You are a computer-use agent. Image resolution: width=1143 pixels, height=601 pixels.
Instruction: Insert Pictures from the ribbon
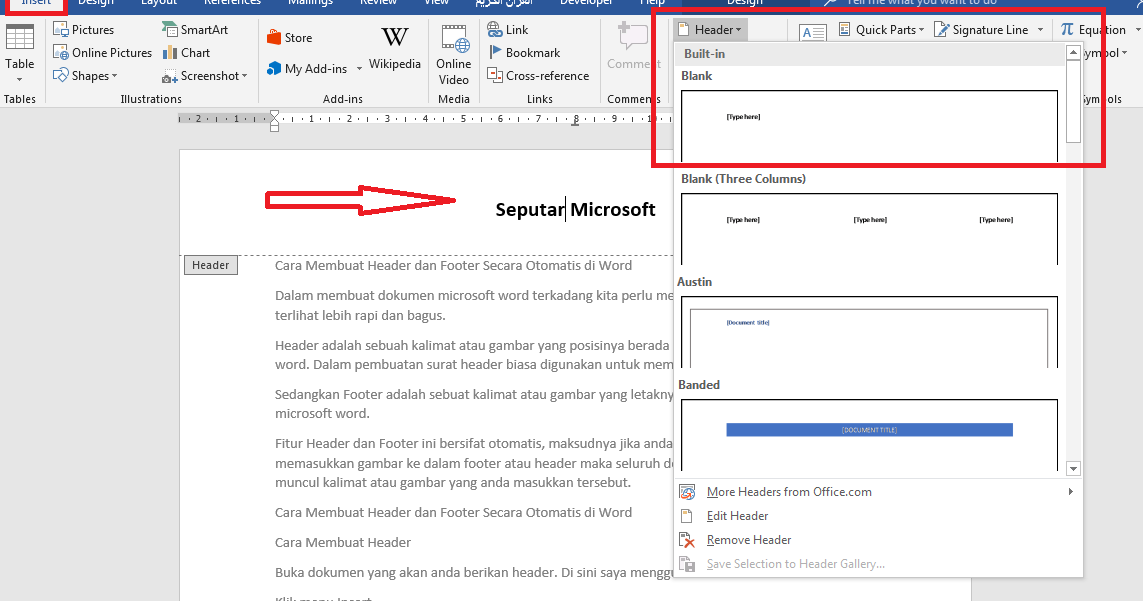point(84,30)
